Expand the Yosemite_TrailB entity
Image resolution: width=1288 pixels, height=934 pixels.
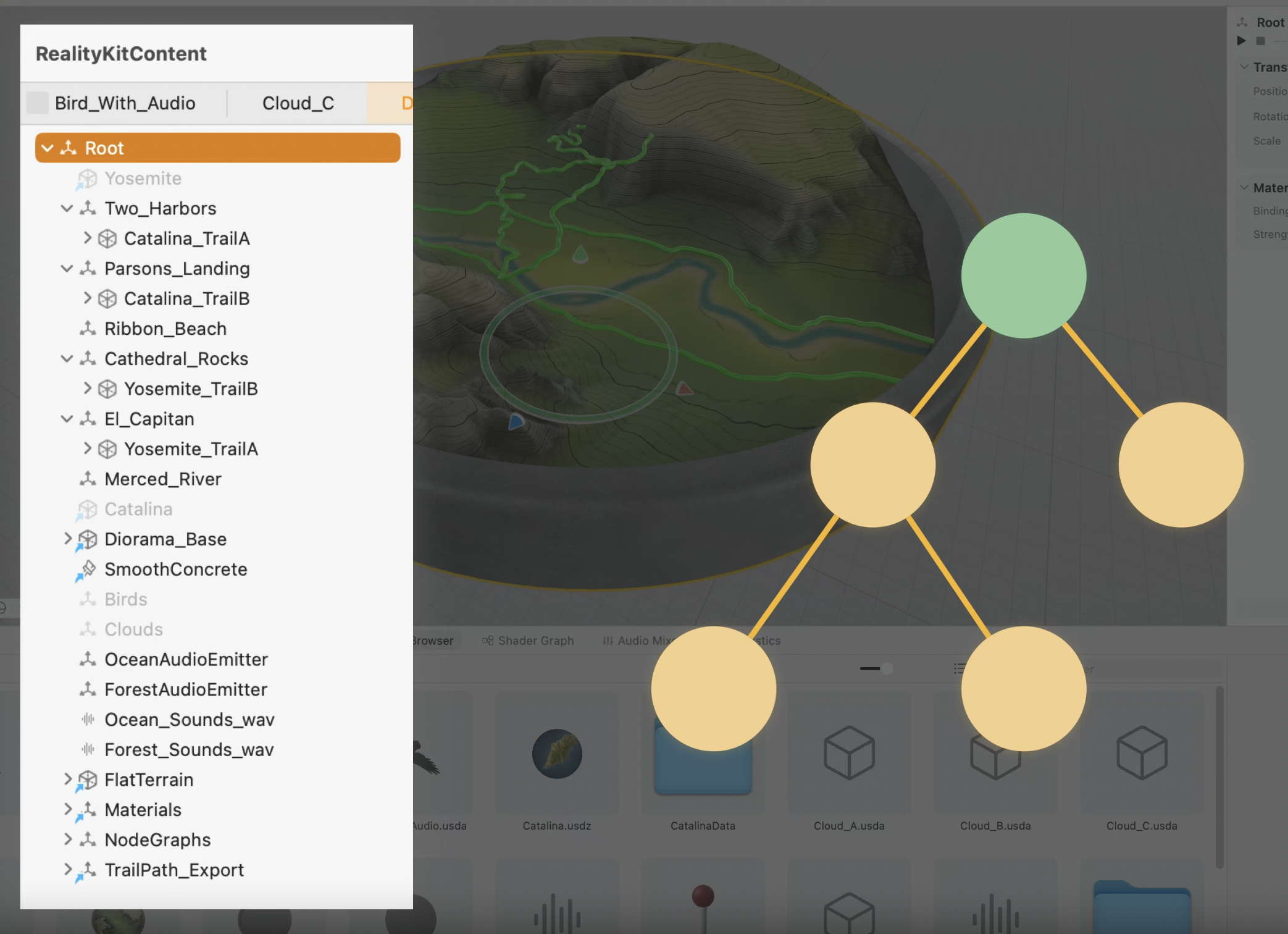87,389
